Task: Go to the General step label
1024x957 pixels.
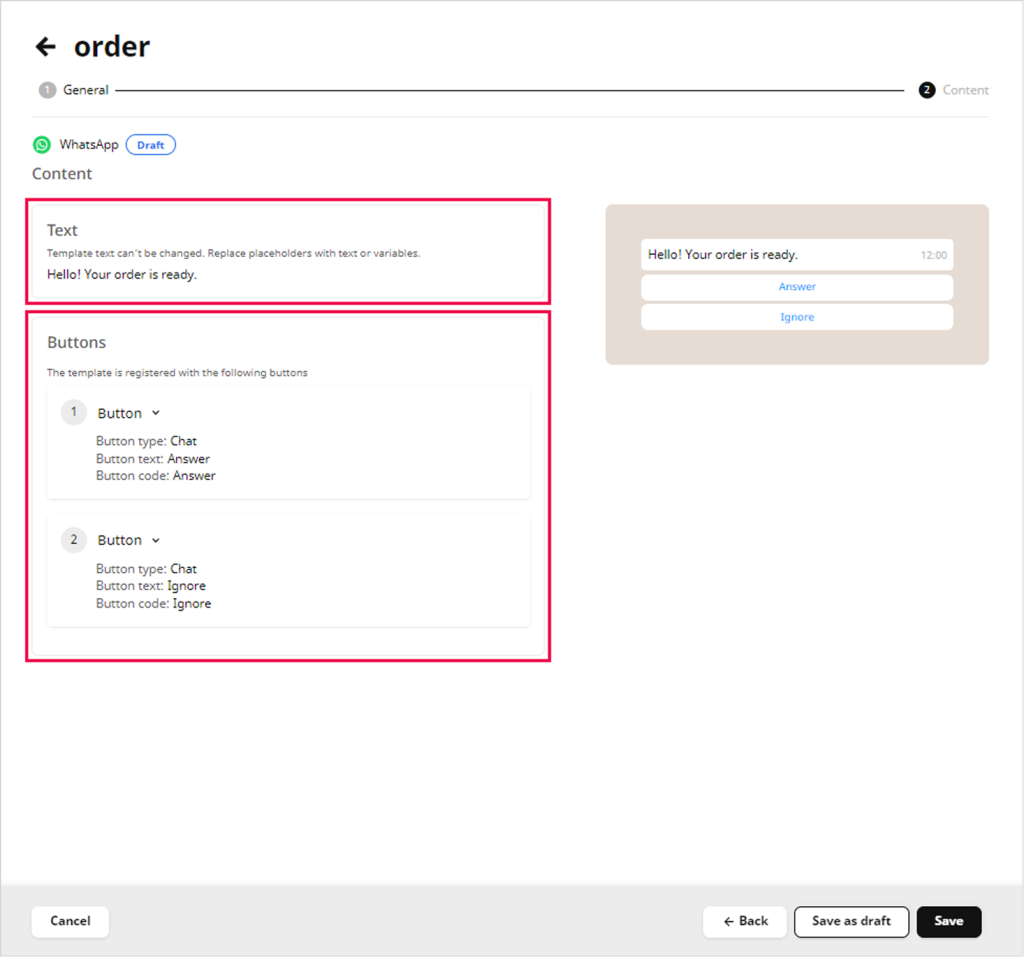Action: (86, 90)
